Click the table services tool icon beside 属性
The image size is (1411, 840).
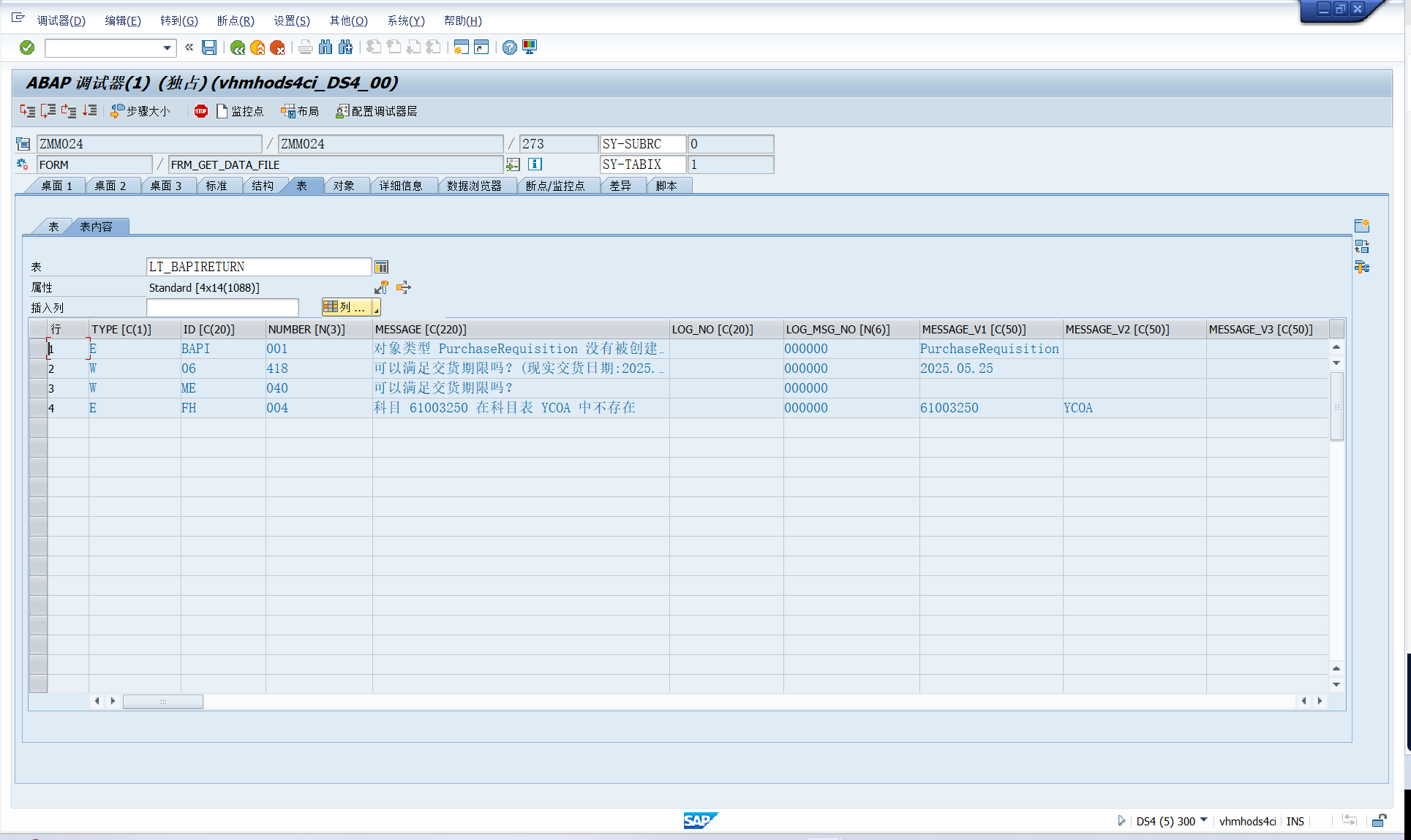click(x=381, y=287)
